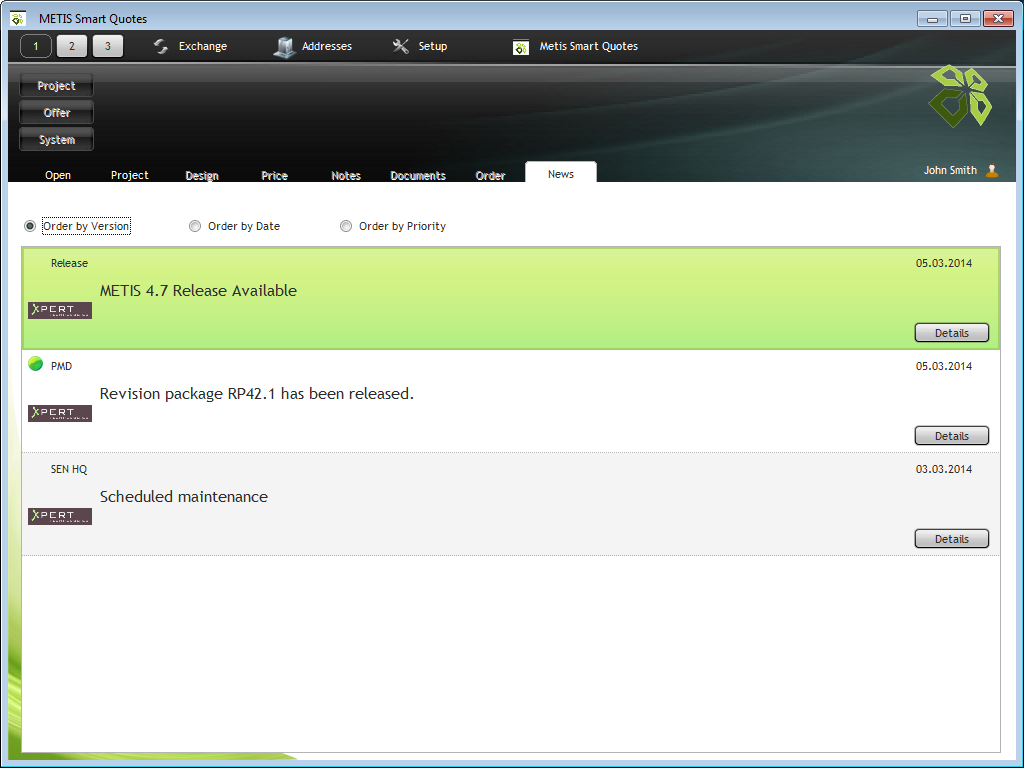Maximize the METIS Smart Quotes window
This screenshot has width=1024, height=768.
click(x=965, y=19)
